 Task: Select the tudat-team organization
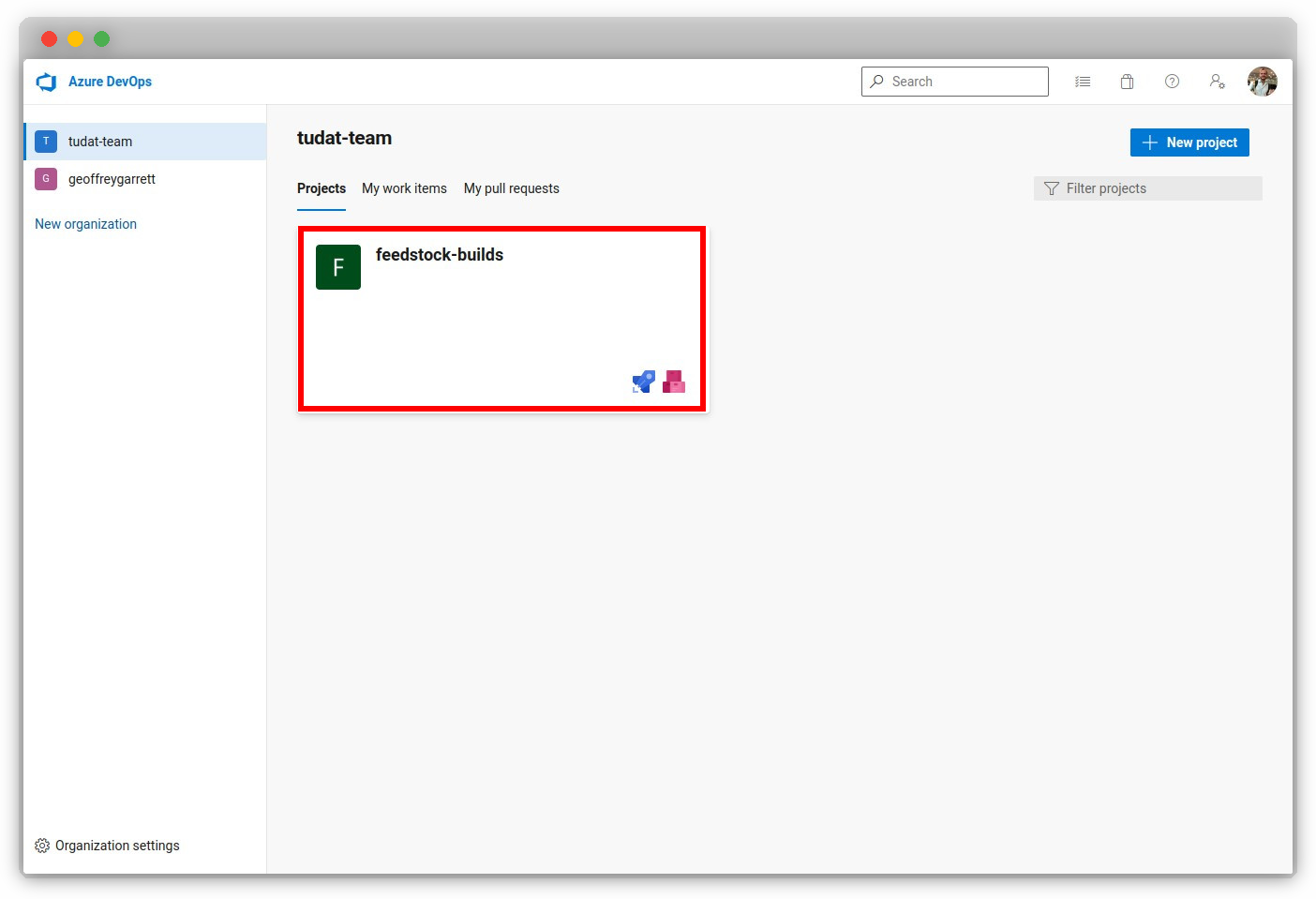tap(145, 142)
